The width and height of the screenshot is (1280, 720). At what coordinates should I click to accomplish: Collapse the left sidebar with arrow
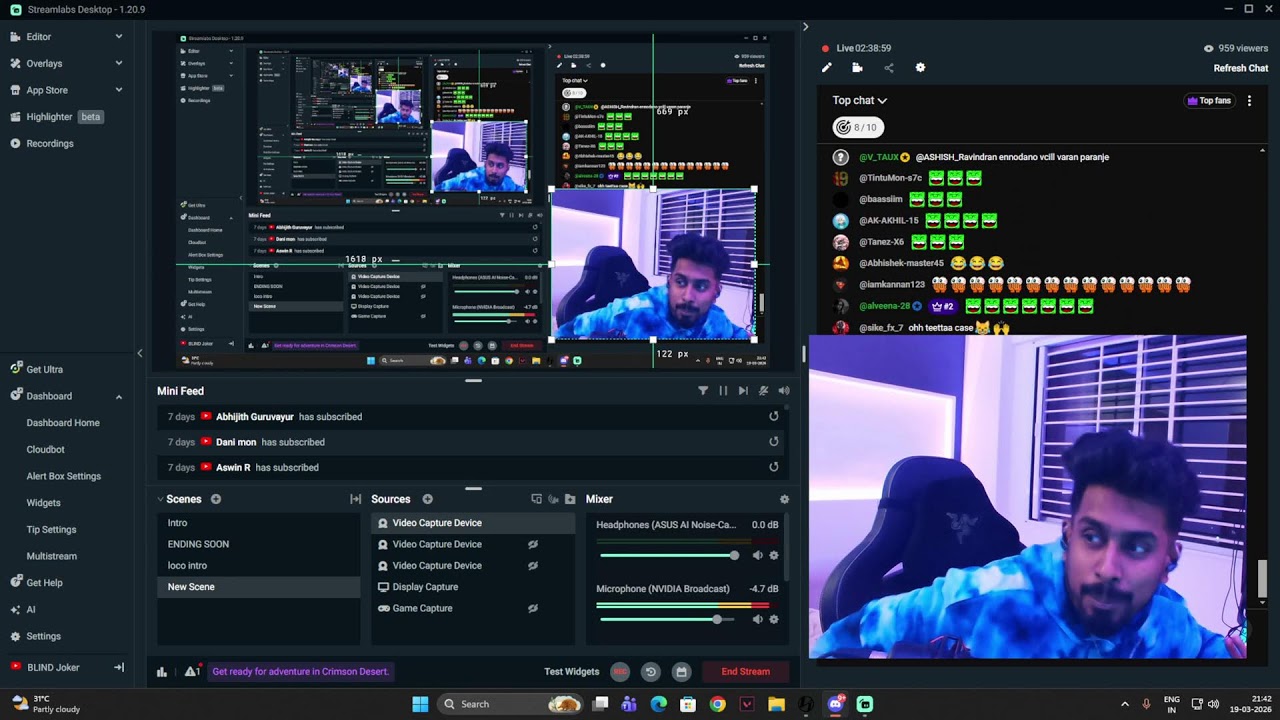139,353
